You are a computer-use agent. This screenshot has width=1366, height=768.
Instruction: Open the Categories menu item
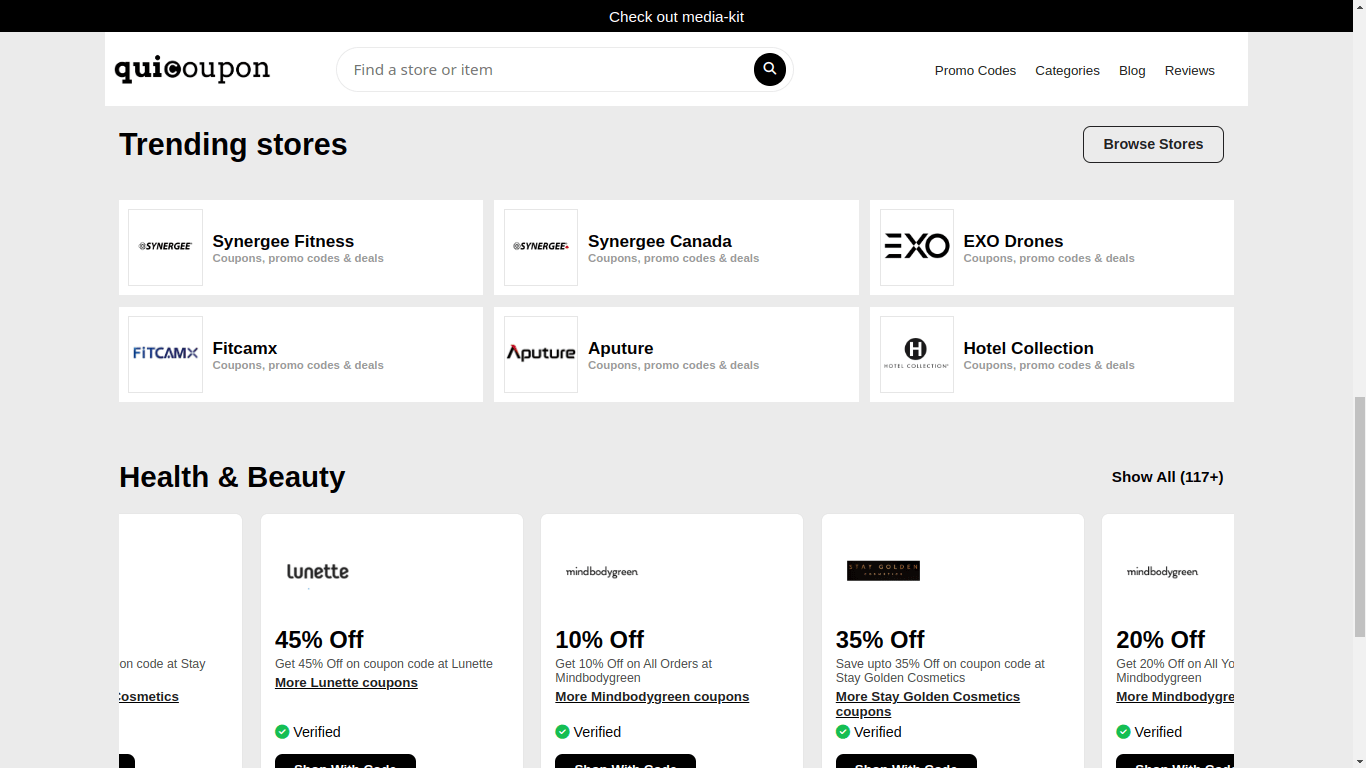tap(1067, 71)
